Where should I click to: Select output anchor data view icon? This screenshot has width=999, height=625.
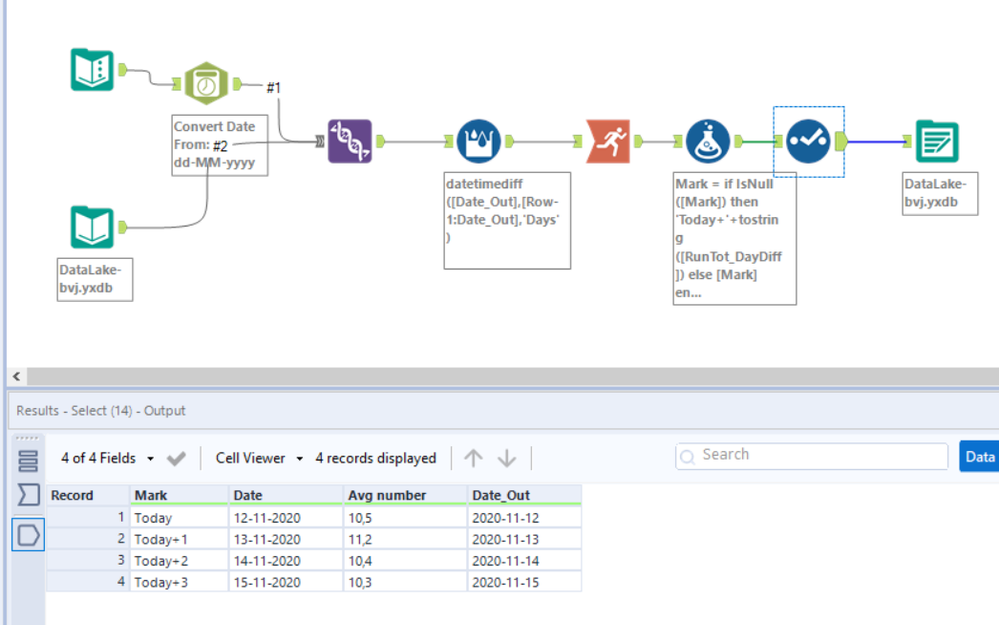tap(28, 535)
